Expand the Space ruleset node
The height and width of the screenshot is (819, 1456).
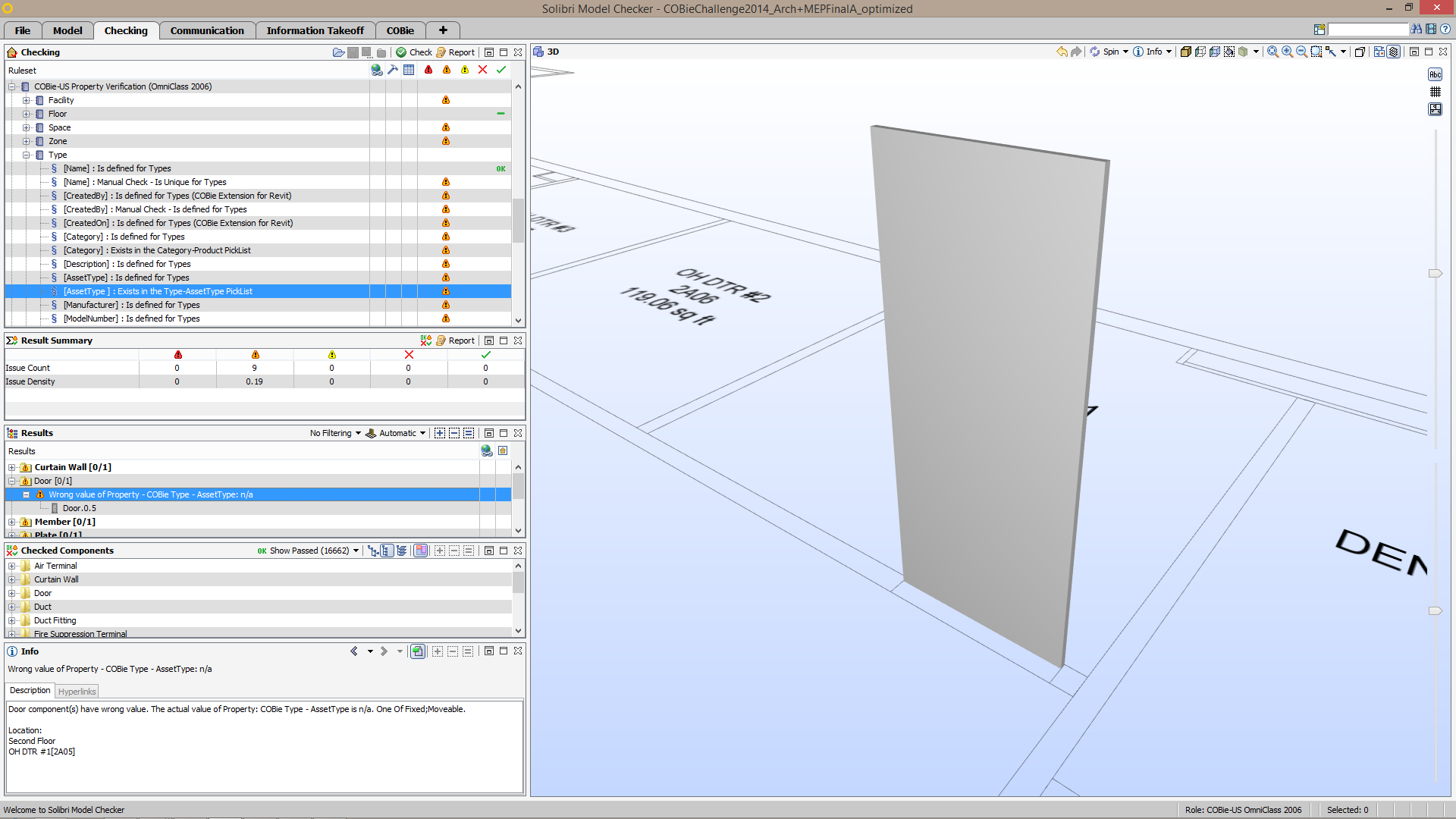[26, 127]
